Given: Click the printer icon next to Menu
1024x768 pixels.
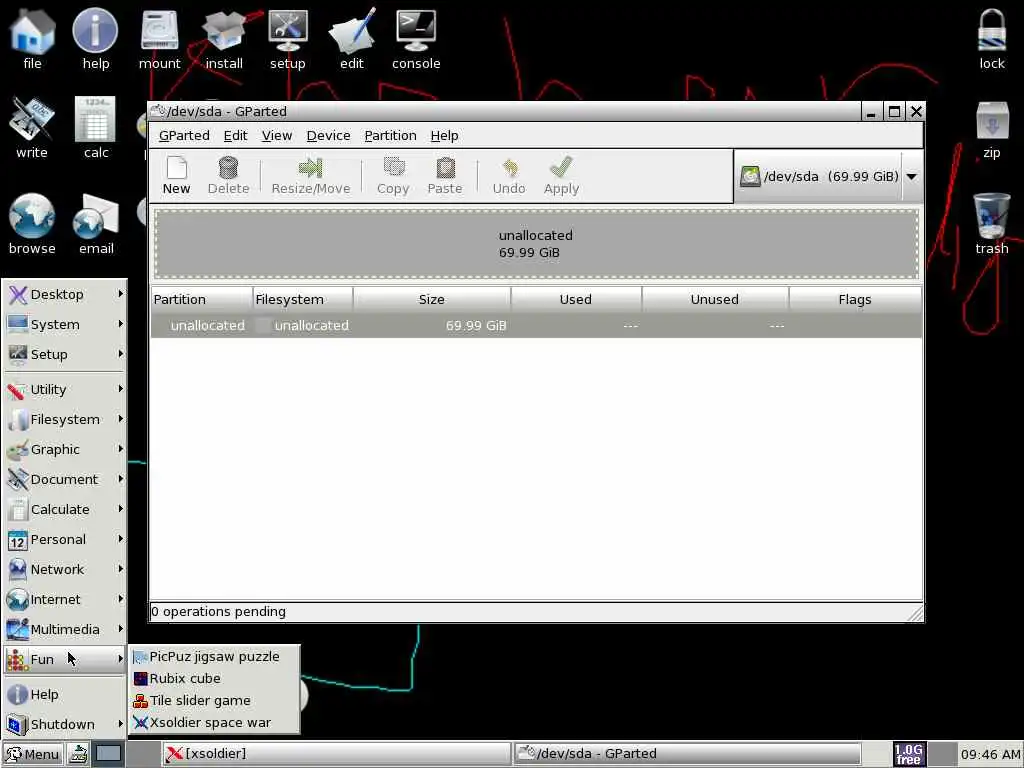Looking at the screenshot, I should 78,754.
